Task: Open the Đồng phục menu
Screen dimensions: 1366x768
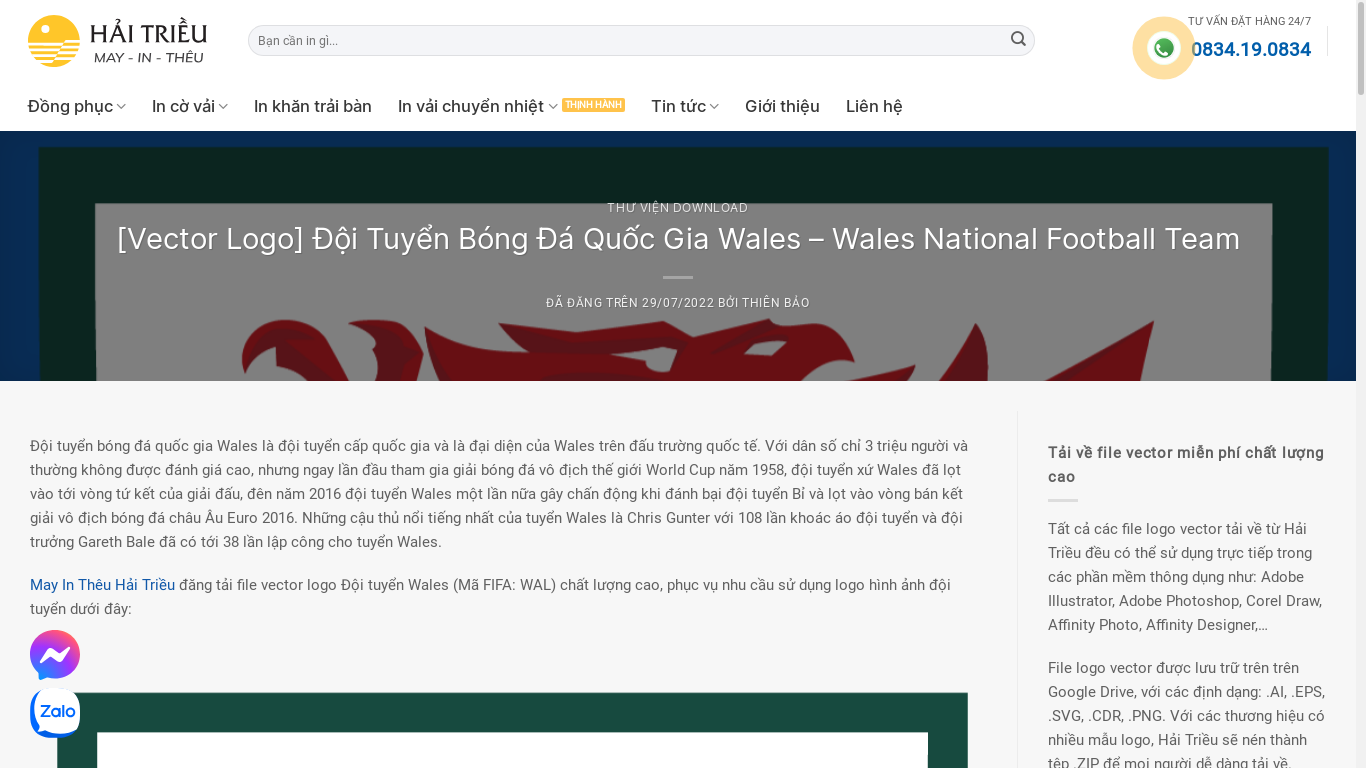Action: point(71,106)
